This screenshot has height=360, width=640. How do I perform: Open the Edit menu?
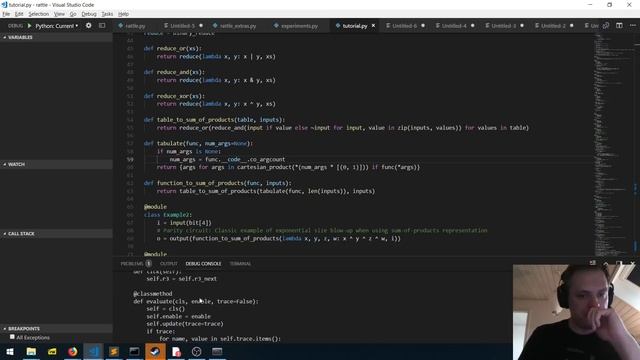[19, 14]
